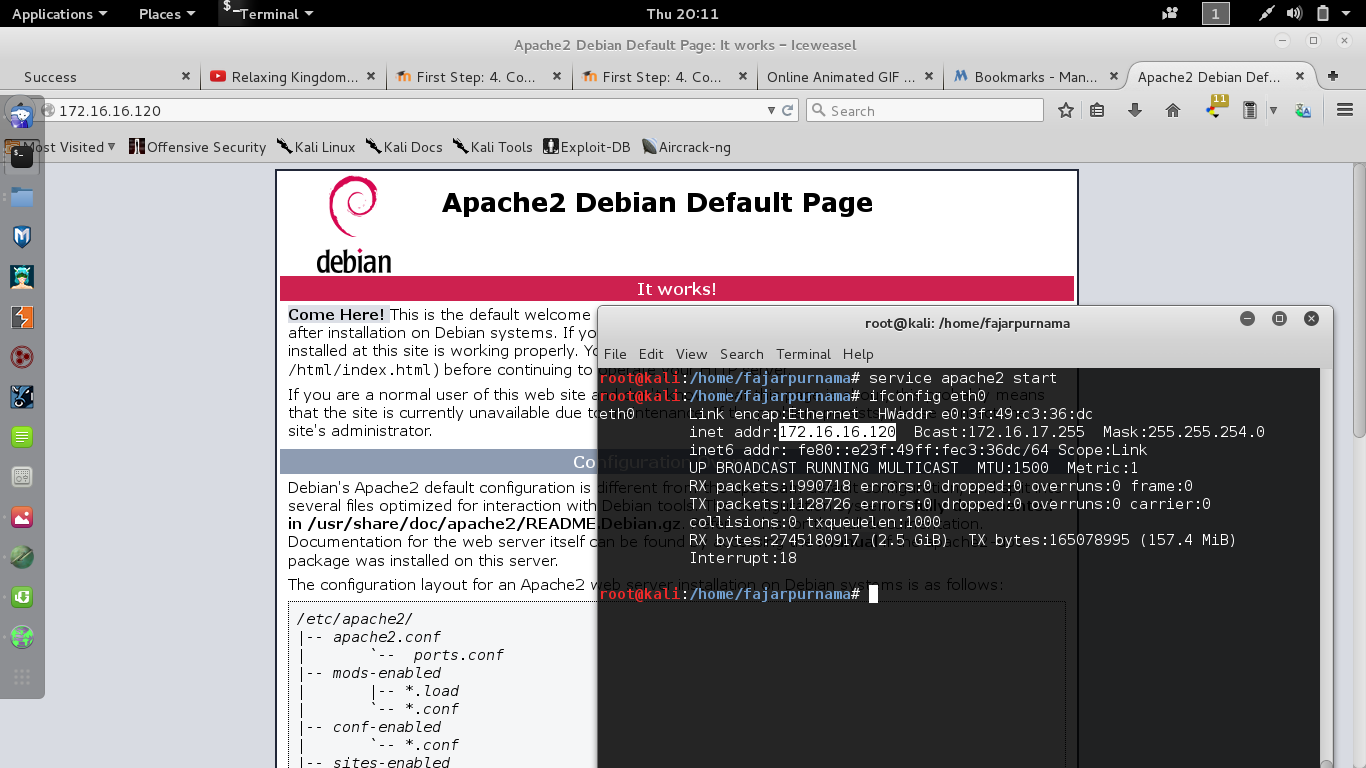The height and width of the screenshot is (768, 1366).
Task: Open the Files folder dock icon
Action: (21, 196)
